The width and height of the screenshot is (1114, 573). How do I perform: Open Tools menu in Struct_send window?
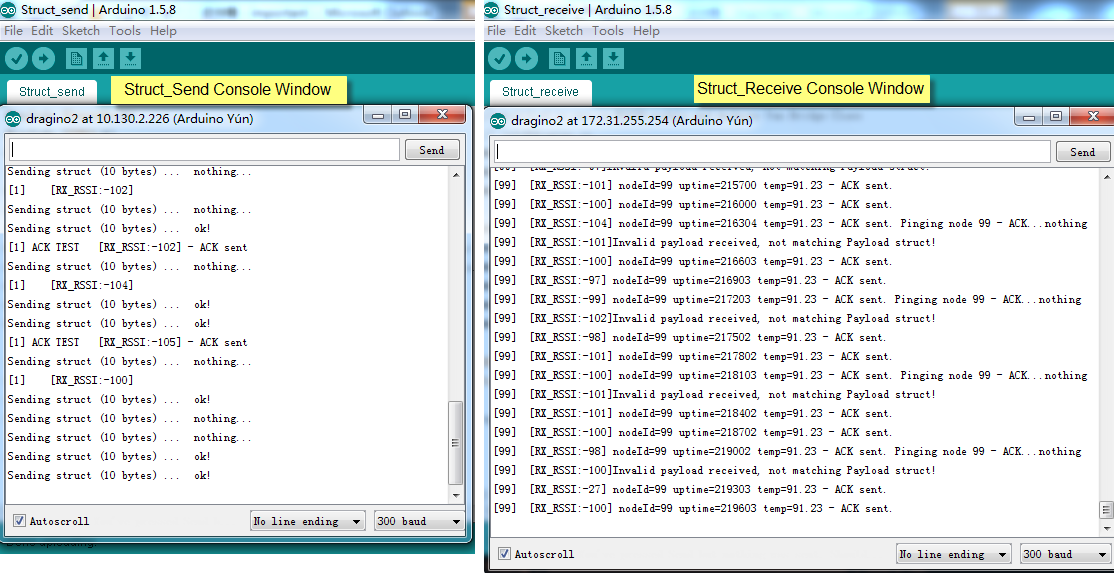(x=124, y=31)
